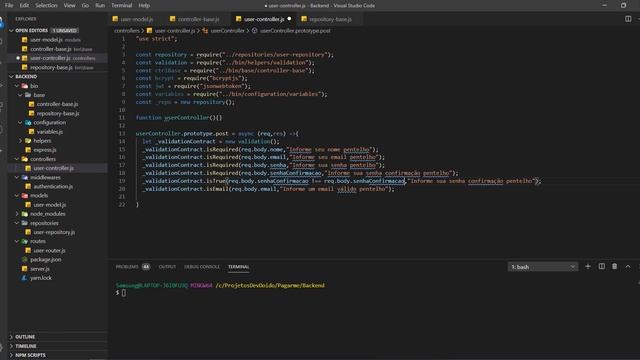Switch to the Problems panel tab
This screenshot has height=360, width=640.
pyautogui.click(x=133, y=267)
